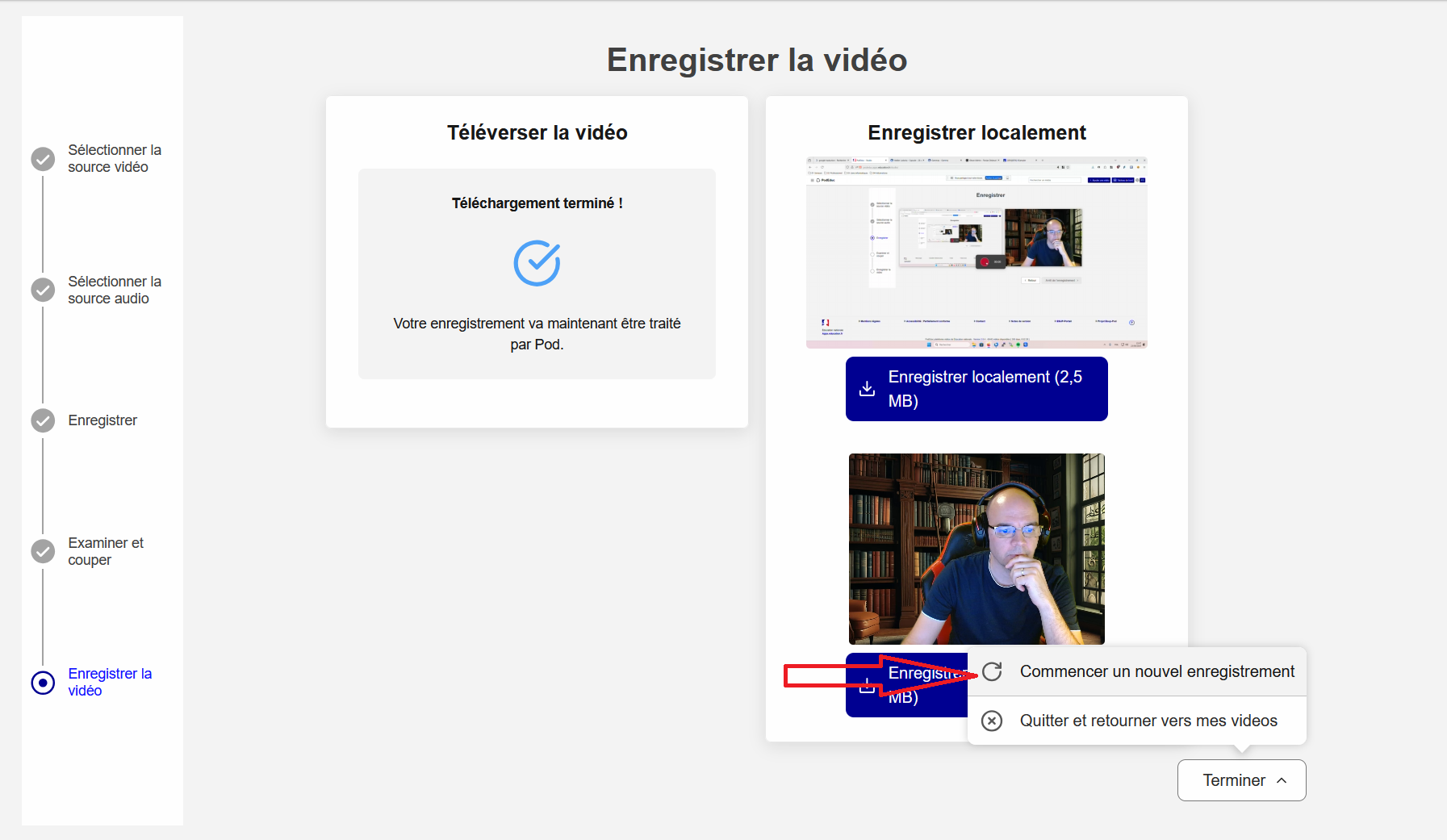The height and width of the screenshot is (840, 1447).
Task: Select the "Examiner et couper" step label
Action: [x=106, y=551]
